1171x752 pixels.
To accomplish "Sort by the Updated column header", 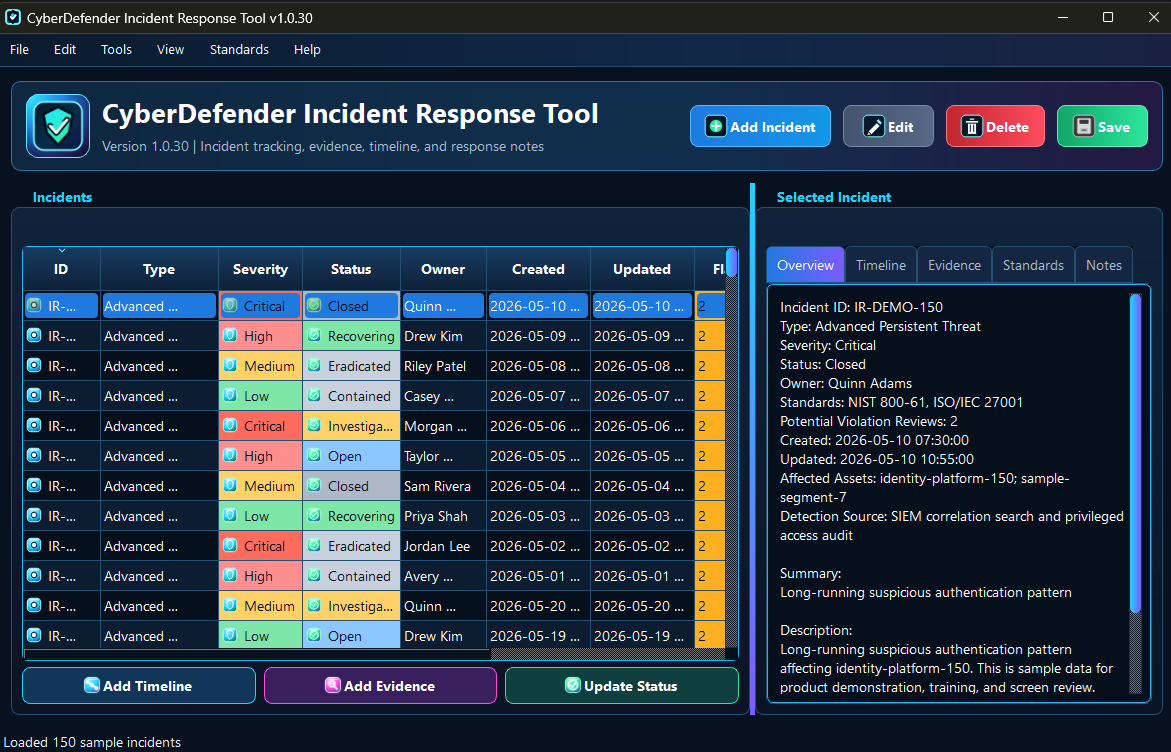I will [642, 269].
